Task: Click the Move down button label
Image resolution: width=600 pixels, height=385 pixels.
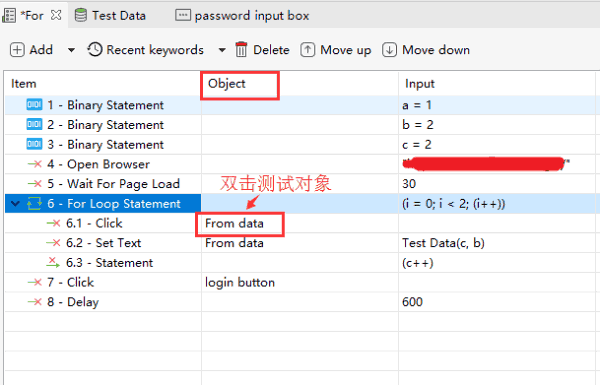Action: [436, 50]
